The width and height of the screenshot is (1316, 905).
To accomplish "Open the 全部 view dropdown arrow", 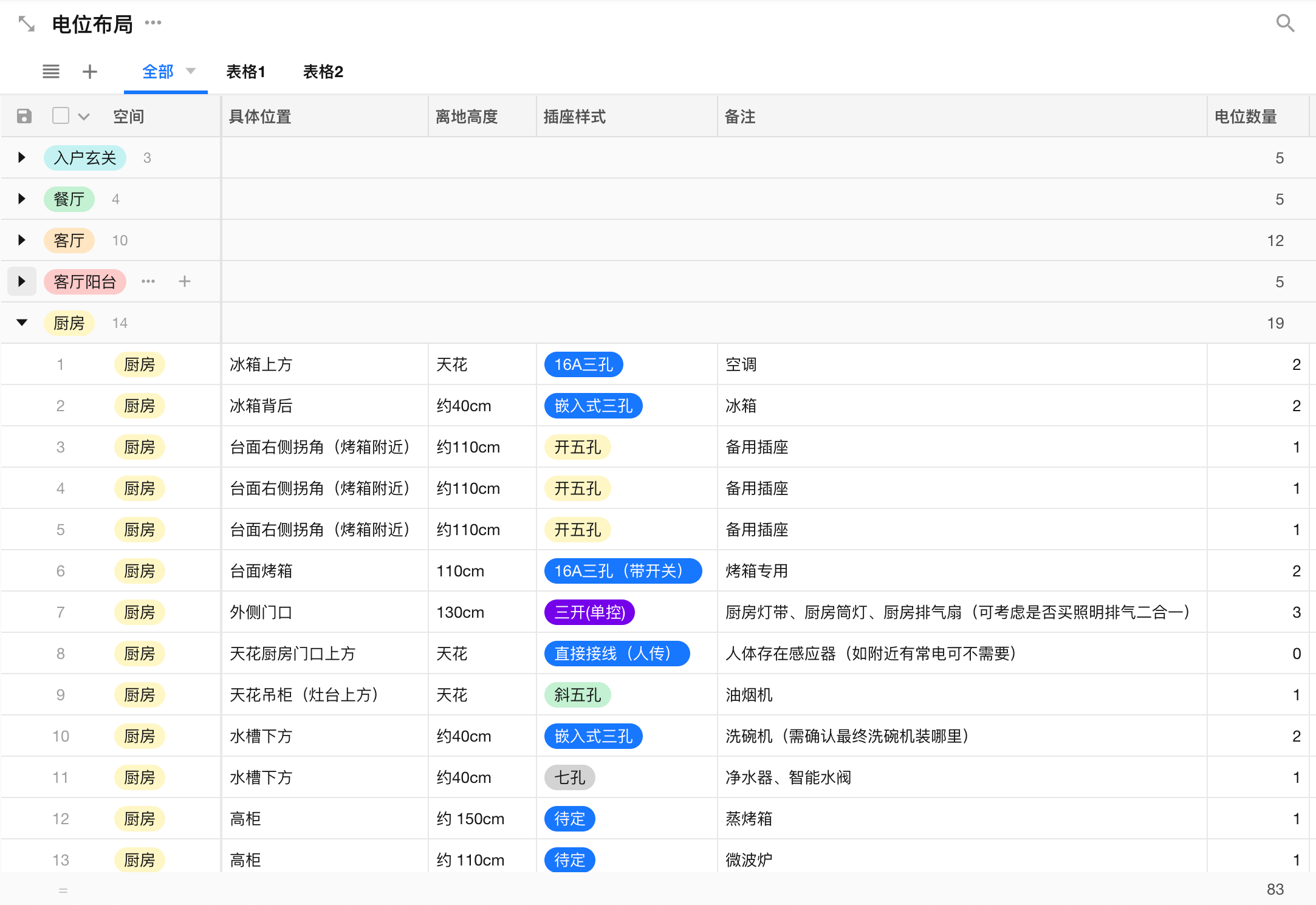I will [x=191, y=71].
